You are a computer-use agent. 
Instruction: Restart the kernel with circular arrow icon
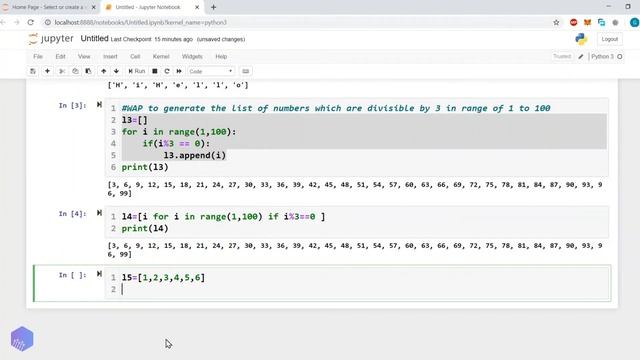tap(167, 71)
